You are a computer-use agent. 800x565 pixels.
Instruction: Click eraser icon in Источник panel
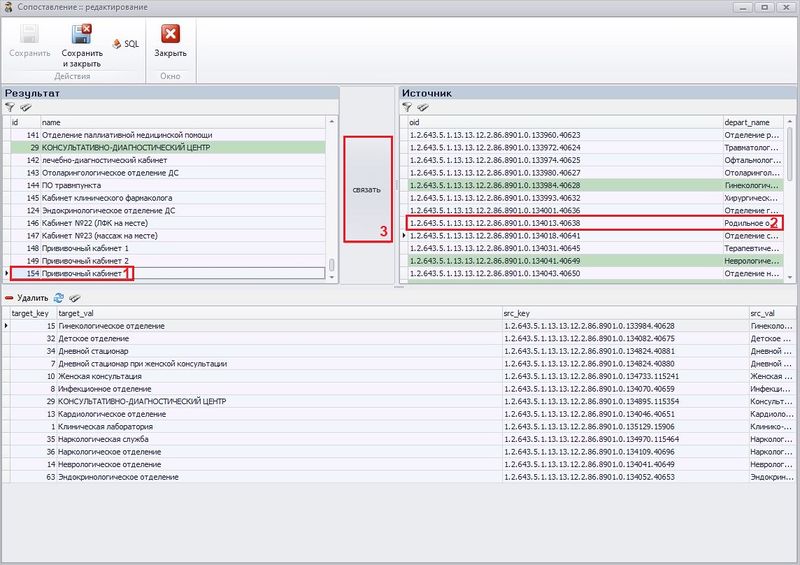424,106
